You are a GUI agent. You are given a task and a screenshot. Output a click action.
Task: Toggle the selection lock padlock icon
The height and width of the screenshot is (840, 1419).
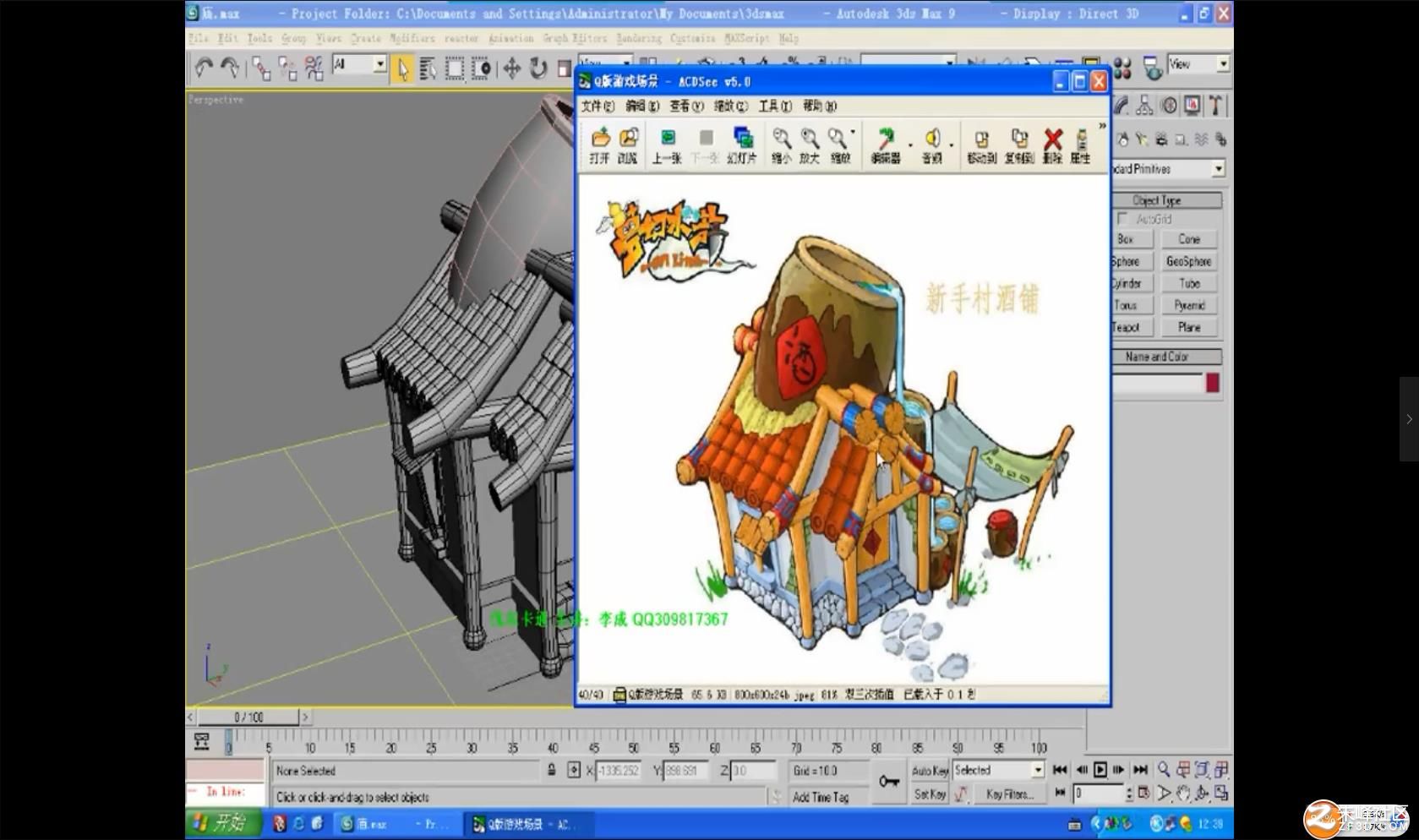click(551, 770)
